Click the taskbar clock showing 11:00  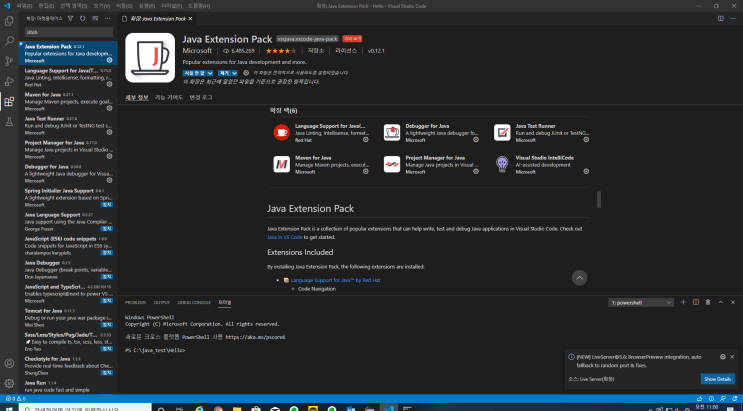pos(707,407)
